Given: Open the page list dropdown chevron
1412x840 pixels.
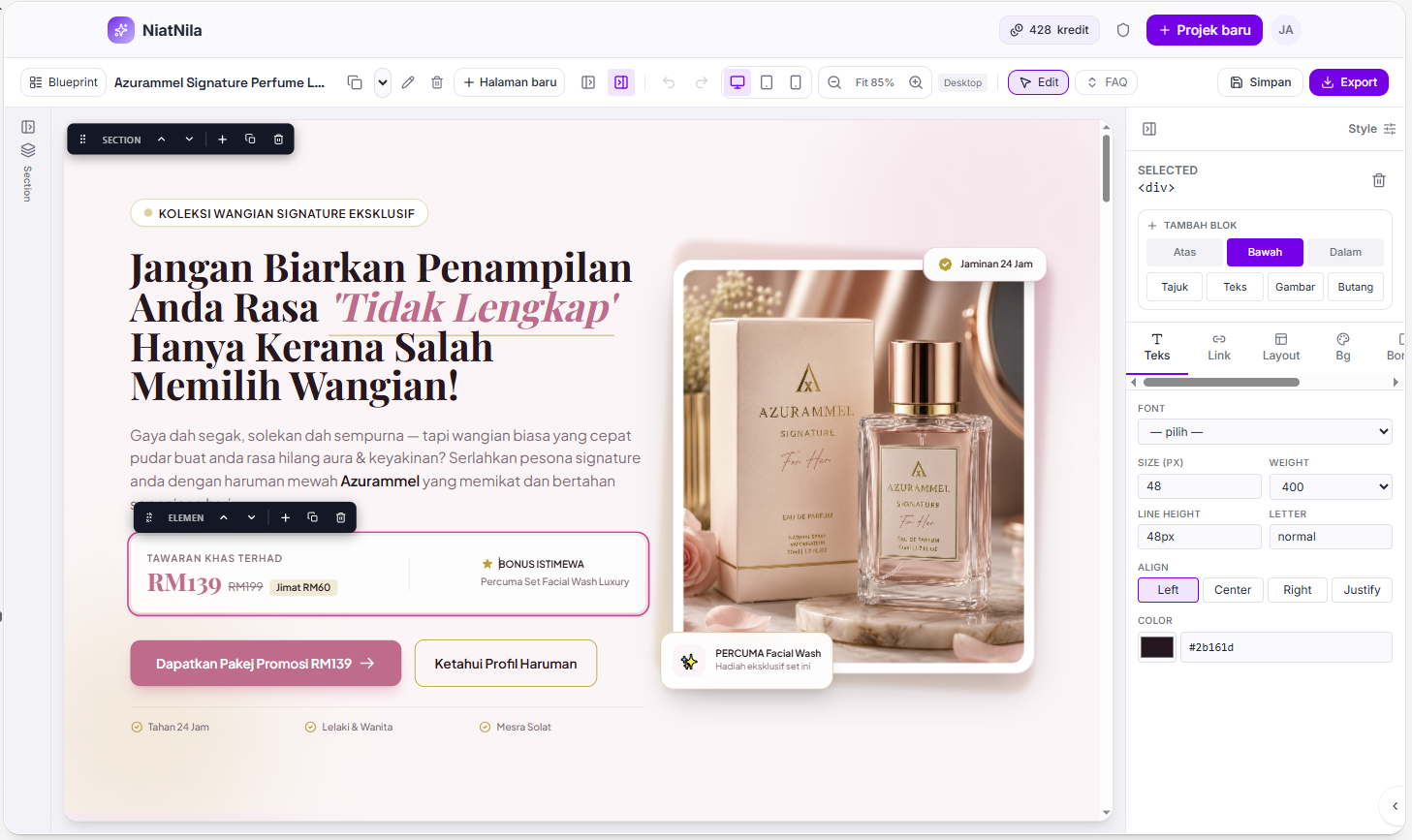Looking at the screenshot, I should 383,82.
